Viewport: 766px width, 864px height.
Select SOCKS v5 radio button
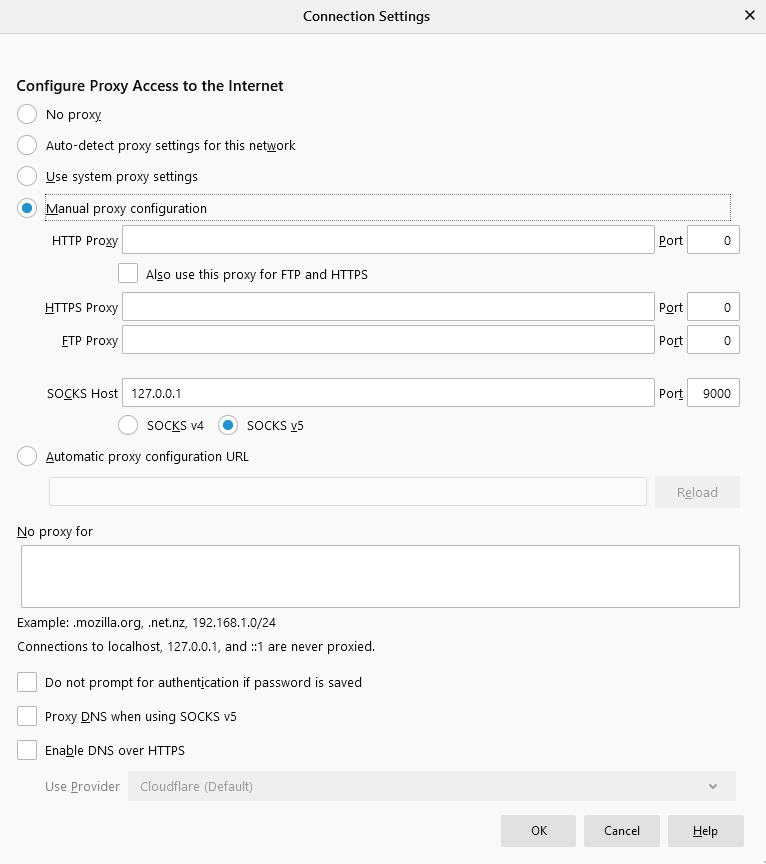[228, 425]
